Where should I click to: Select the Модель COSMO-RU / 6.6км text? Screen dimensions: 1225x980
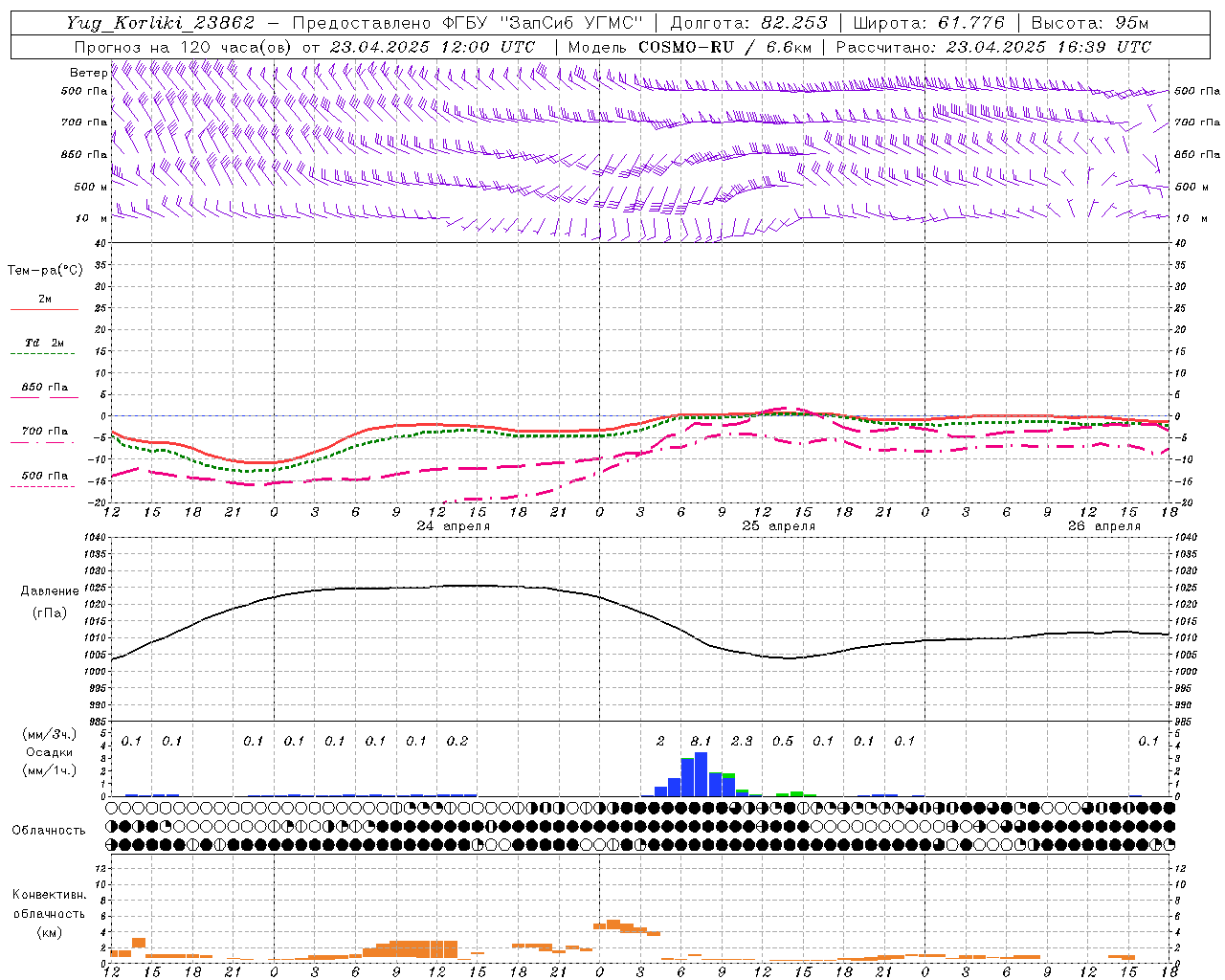click(690, 47)
